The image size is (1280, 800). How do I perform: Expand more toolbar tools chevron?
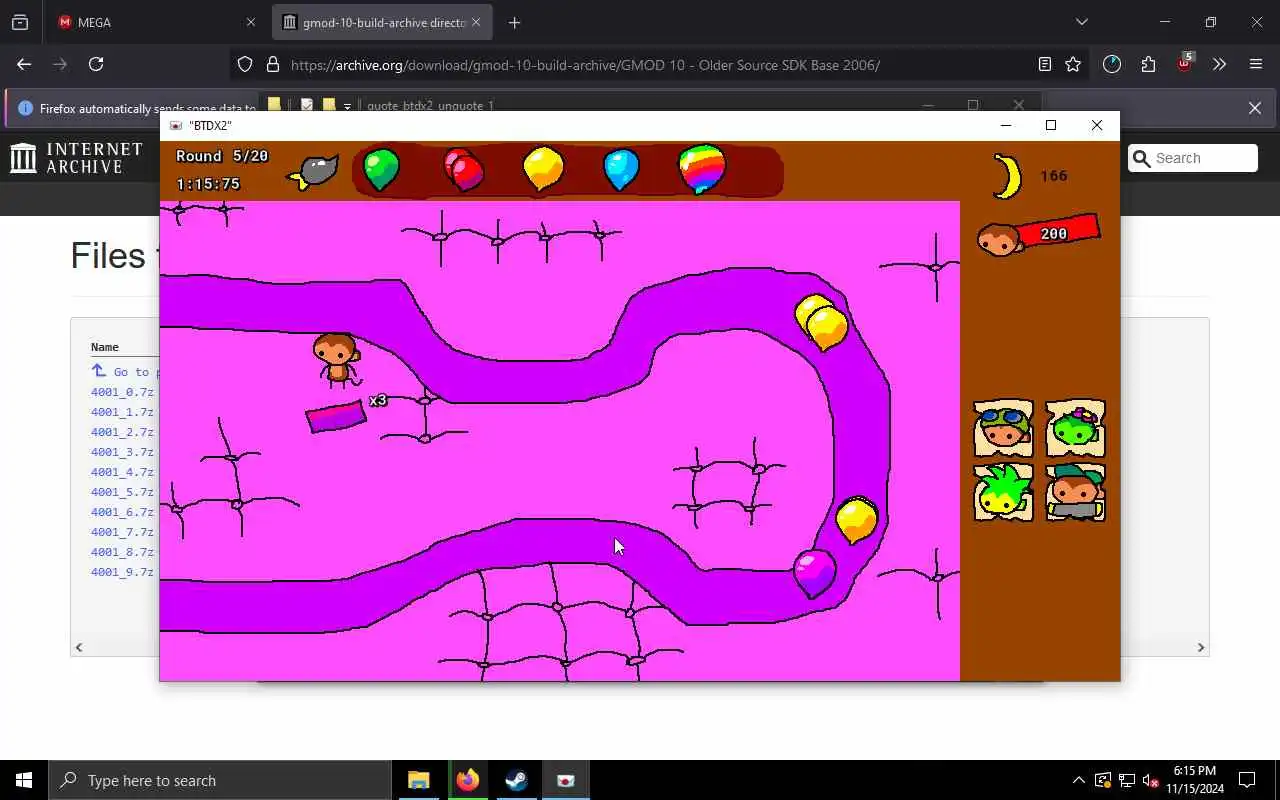point(1220,64)
